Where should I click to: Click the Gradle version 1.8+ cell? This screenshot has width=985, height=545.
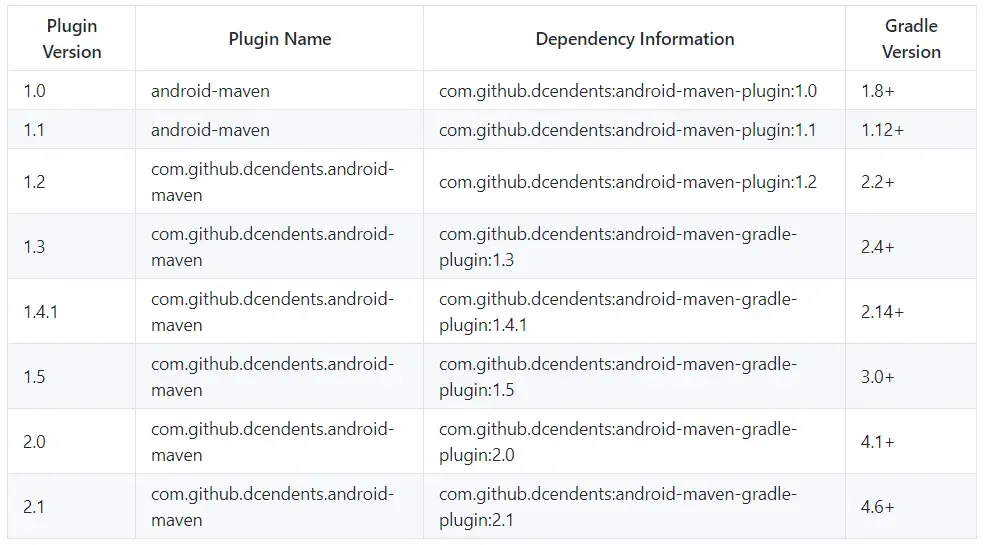(x=878, y=91)
